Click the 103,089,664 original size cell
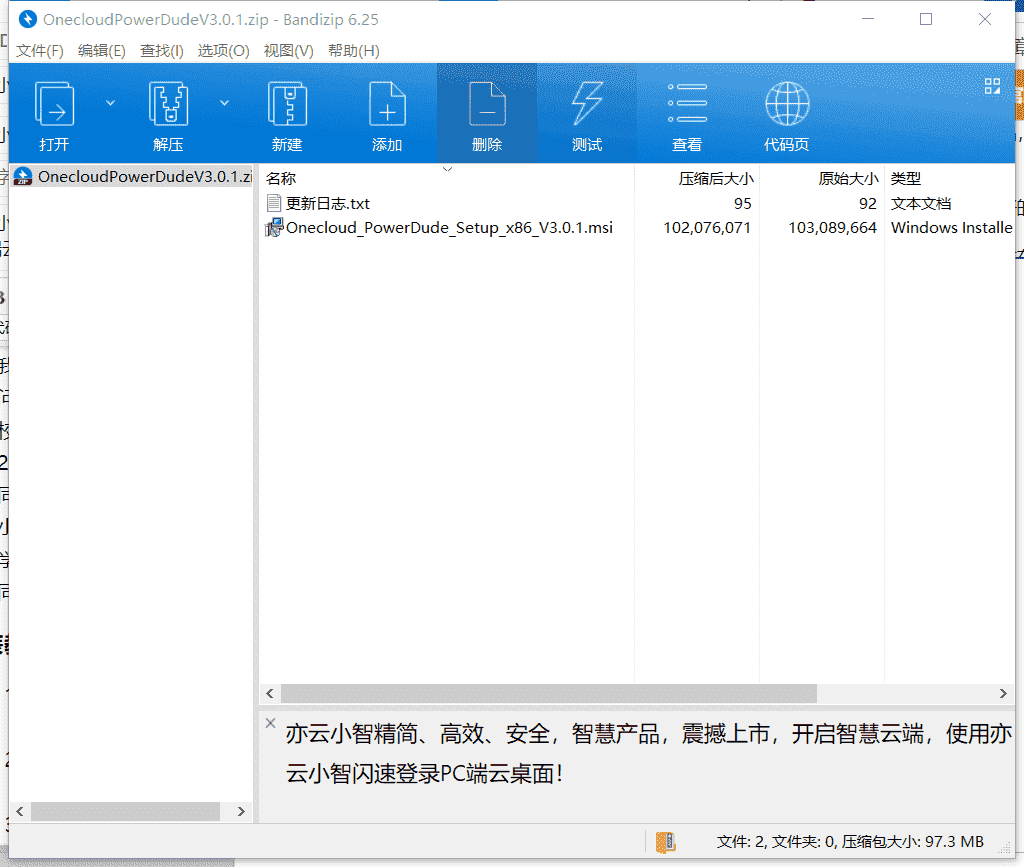Screen dimensions: 1024x867 [833, 228]
